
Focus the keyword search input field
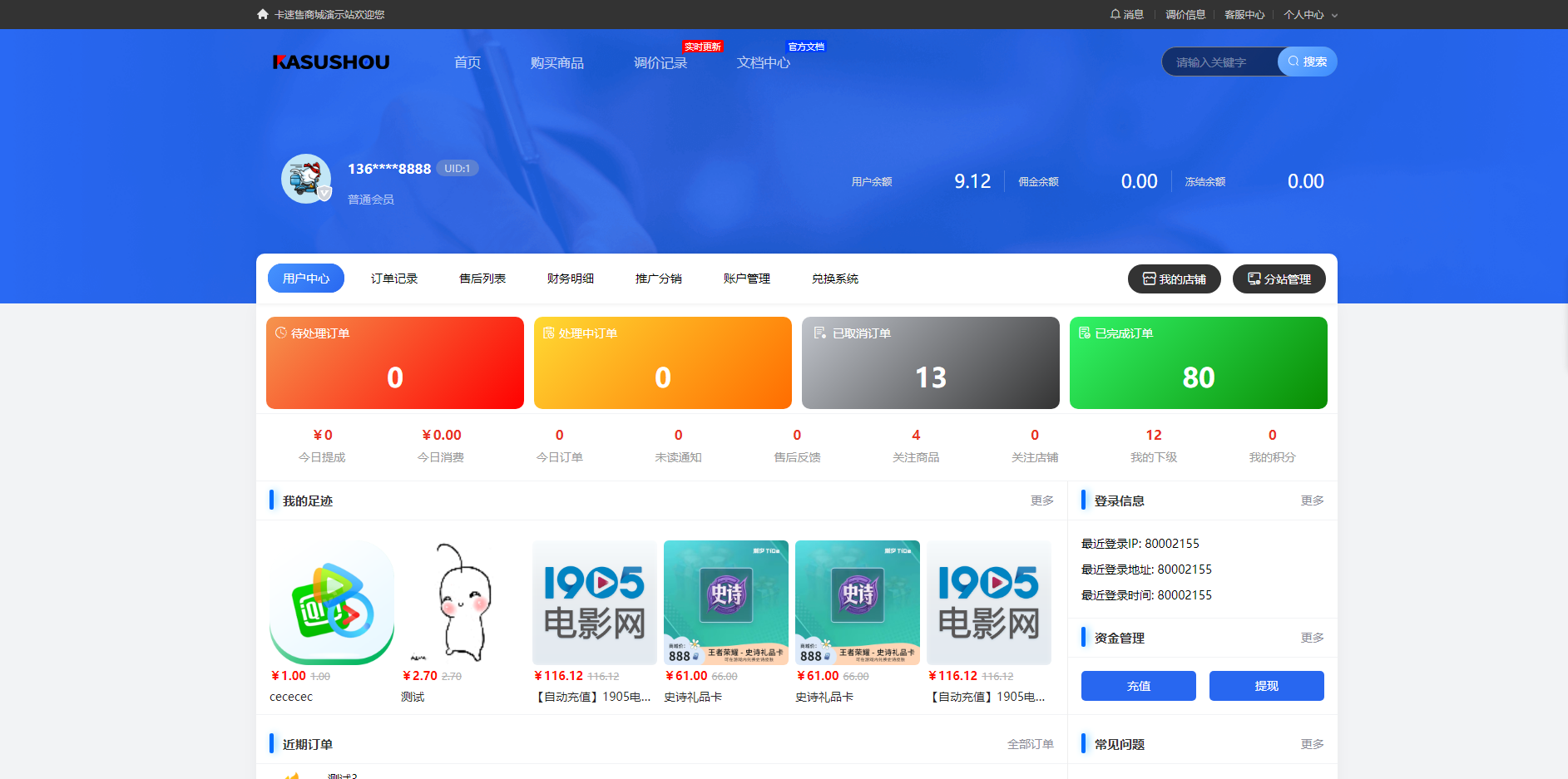pos(1219,62)
